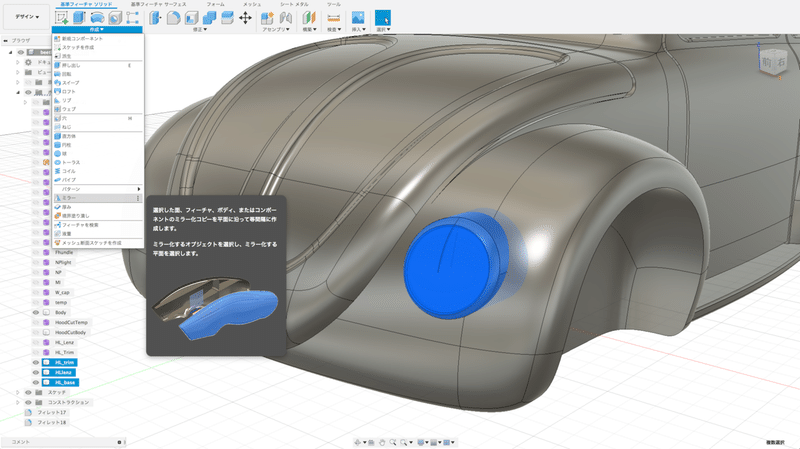
Task: Click the rectangular pattern toolbar icon
Action: (x=132, y=18)
